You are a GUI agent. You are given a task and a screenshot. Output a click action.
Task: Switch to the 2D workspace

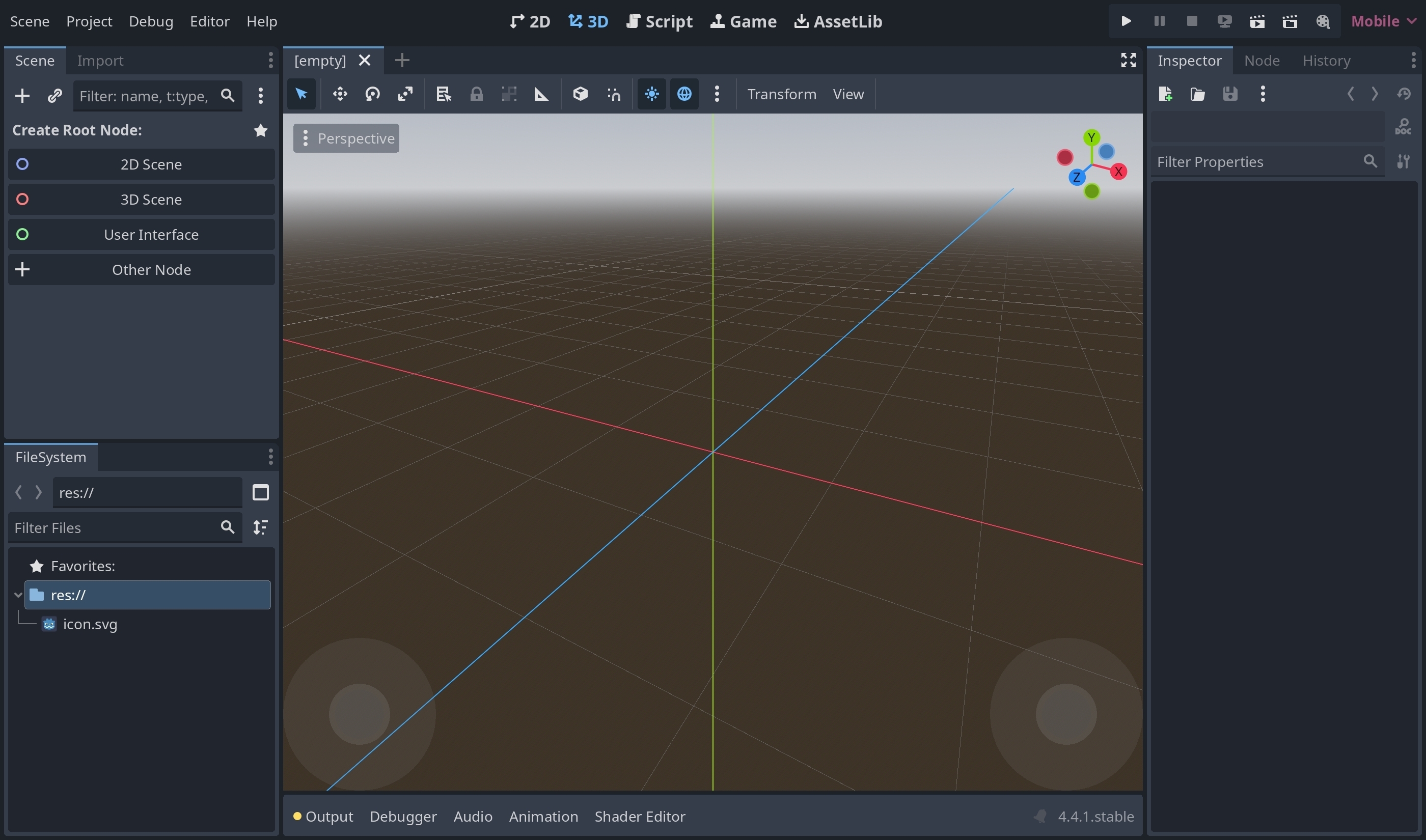pyautogui.click(x=531, y=21)
